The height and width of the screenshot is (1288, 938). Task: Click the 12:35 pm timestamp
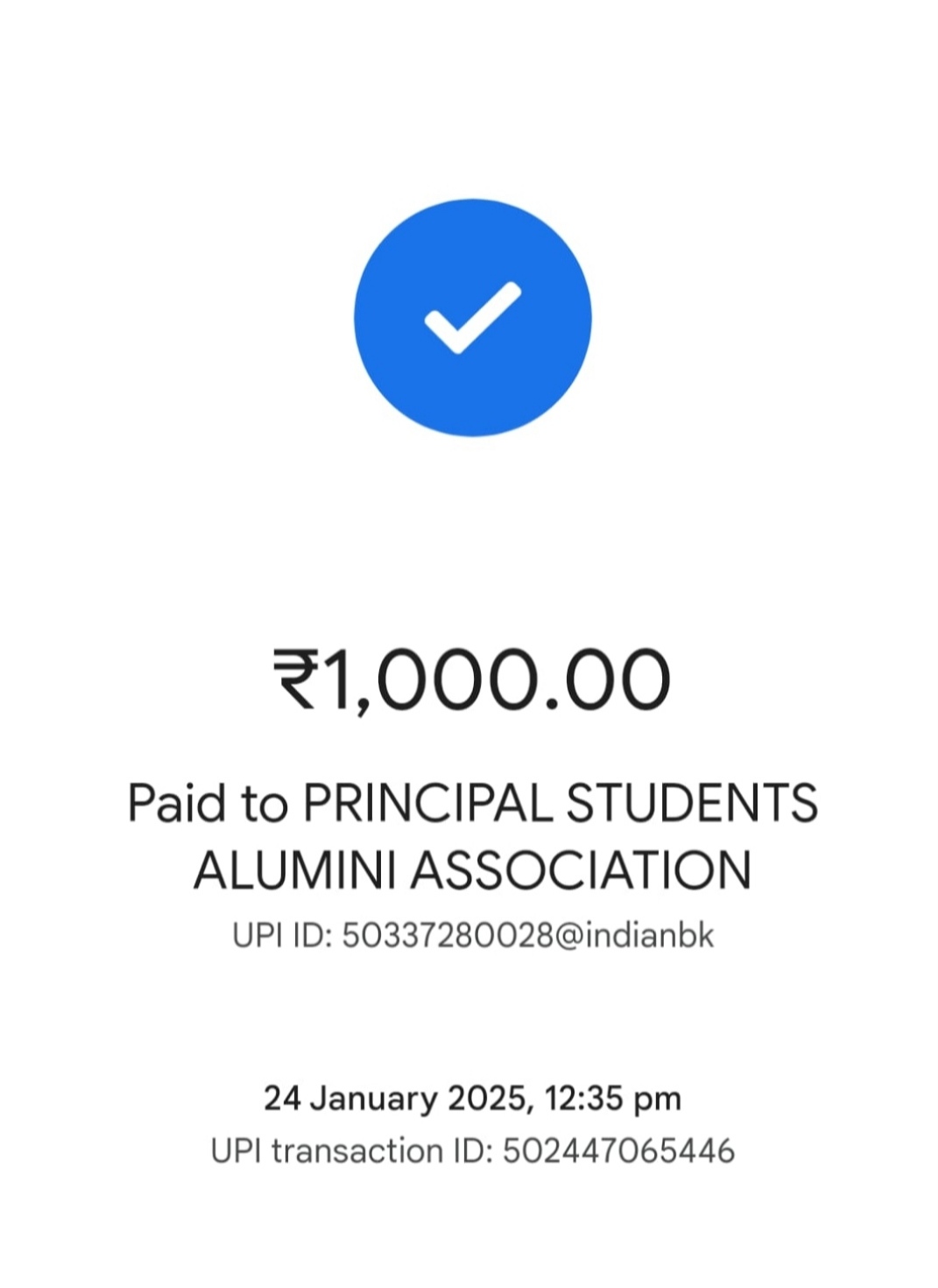pyautogui.click(x=613, y=1099)
